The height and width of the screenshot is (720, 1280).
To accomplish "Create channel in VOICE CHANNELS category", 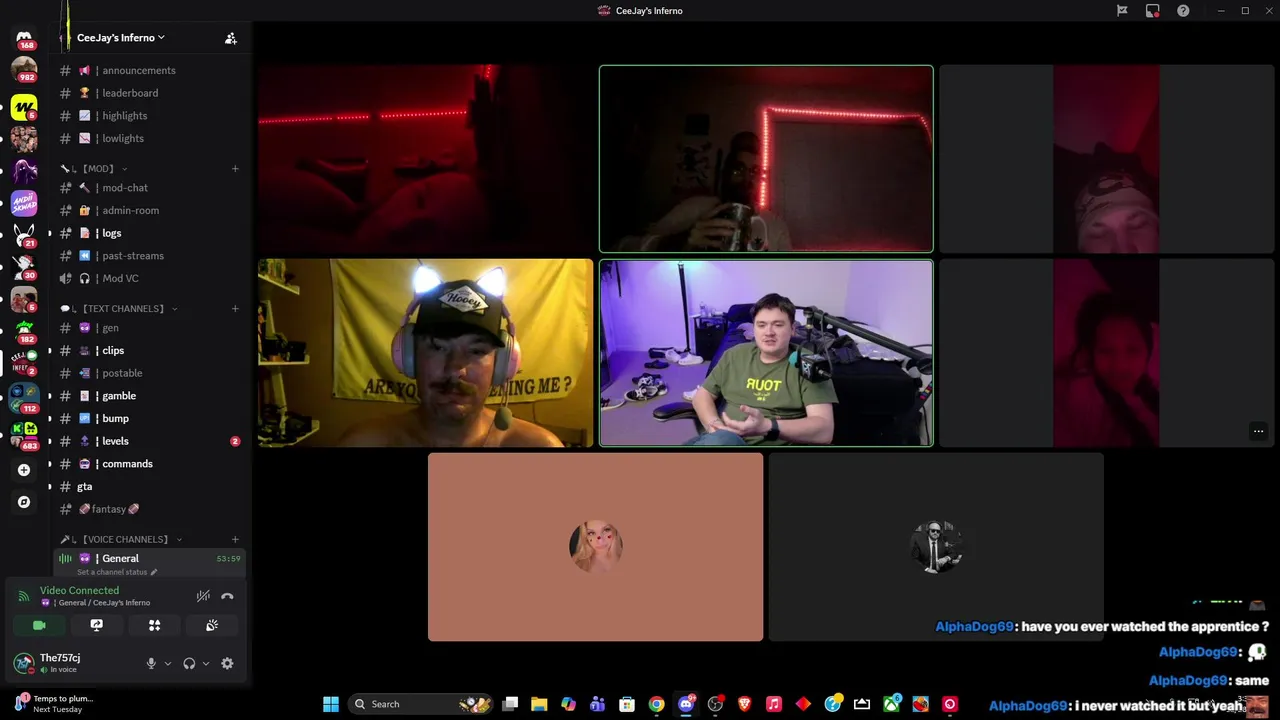I will point(235,540).
